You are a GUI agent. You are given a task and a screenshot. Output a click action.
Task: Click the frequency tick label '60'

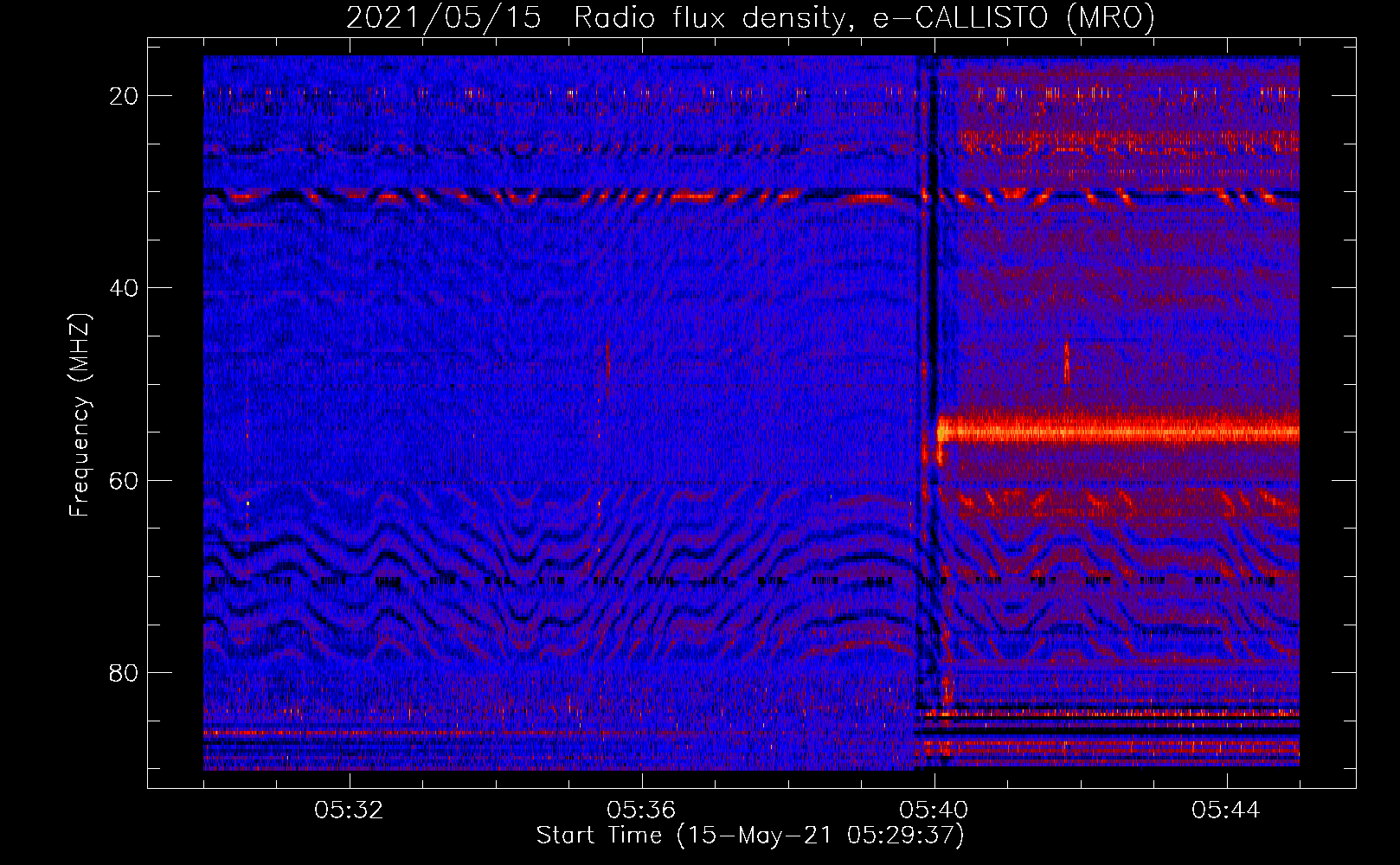(125, 480)
